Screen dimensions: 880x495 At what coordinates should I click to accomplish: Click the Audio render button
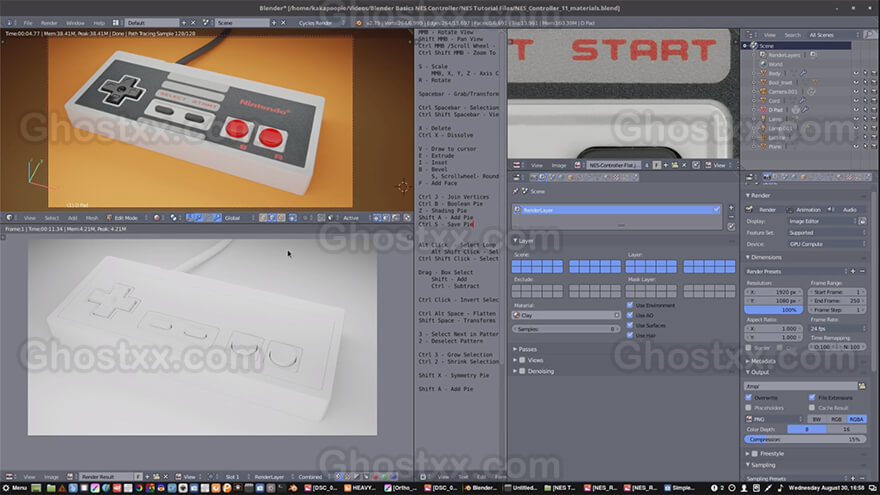pos(846,209)
